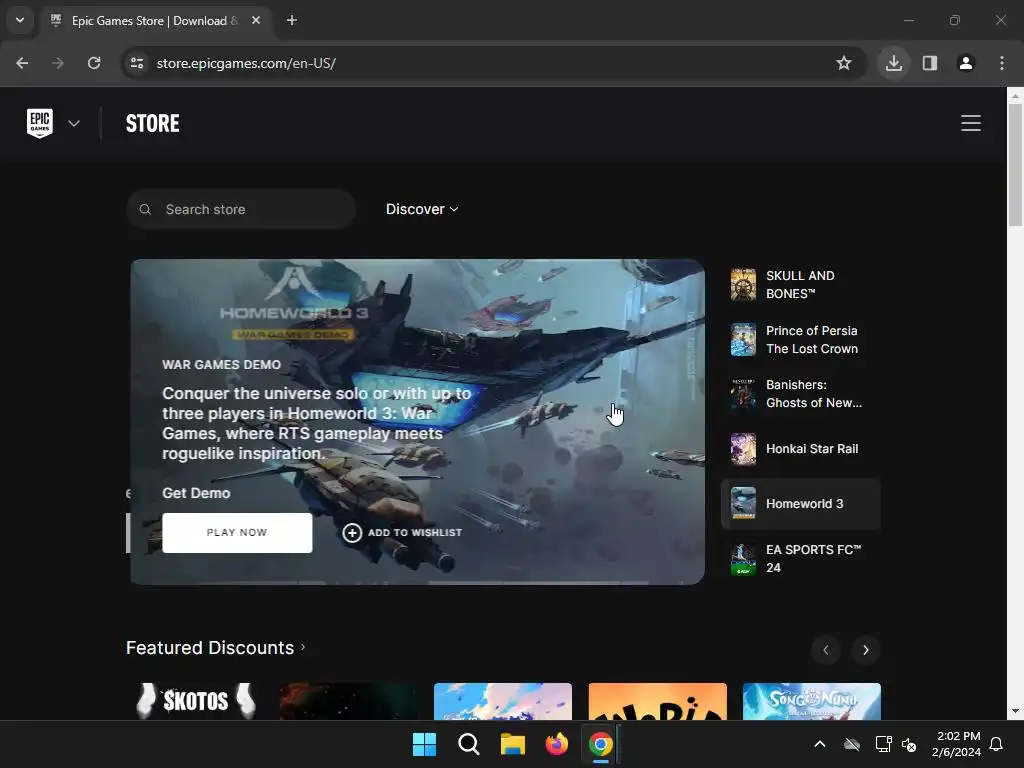Go back with the browser back arrow
The height and width of the screenshot is (768, 1024).
coord(22,63)
